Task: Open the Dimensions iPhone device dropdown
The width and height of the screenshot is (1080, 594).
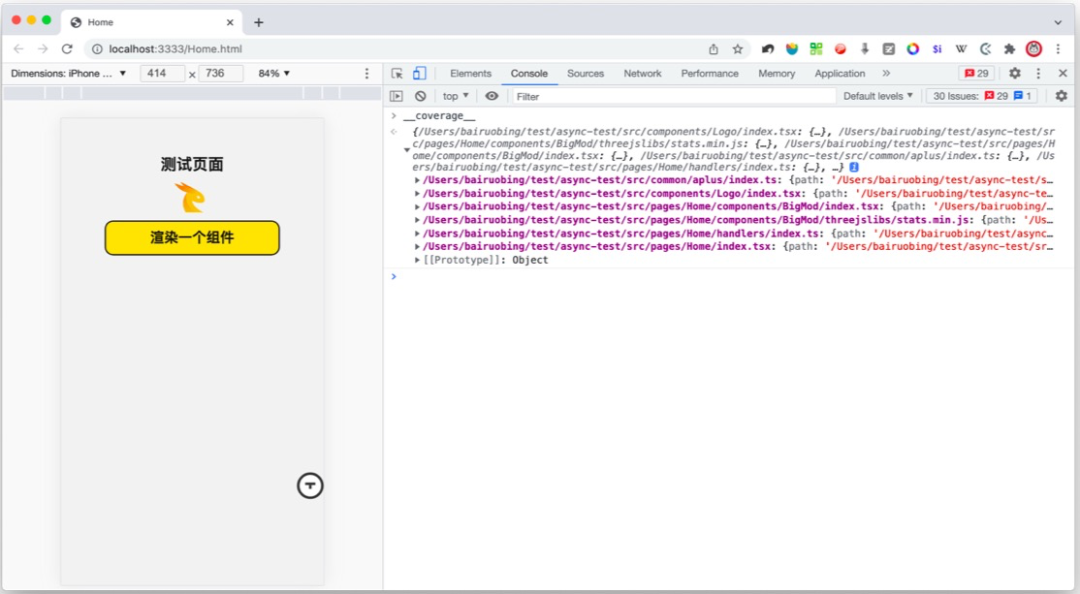Action: [x=68, y=73]
